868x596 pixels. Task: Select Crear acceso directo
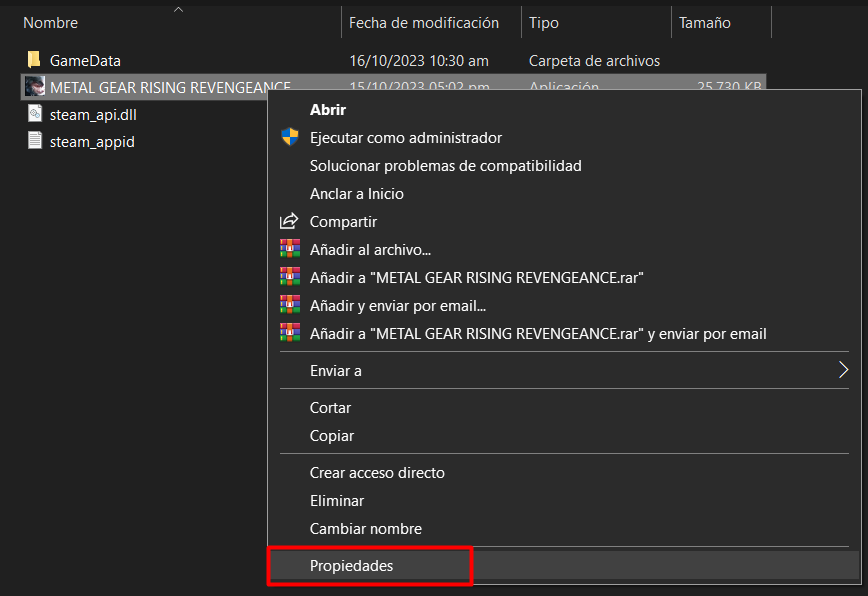(x=377, y=473)
